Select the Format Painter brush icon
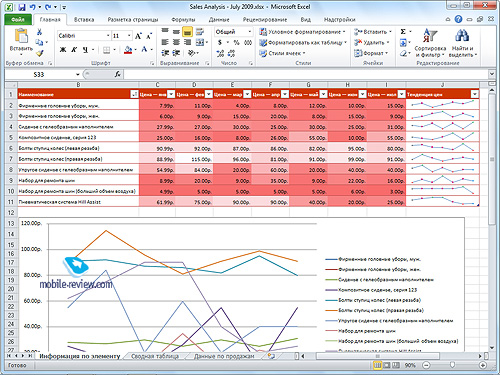Viewport: 500px width, 375px height. pyautogui.click(x=40, y=53)
